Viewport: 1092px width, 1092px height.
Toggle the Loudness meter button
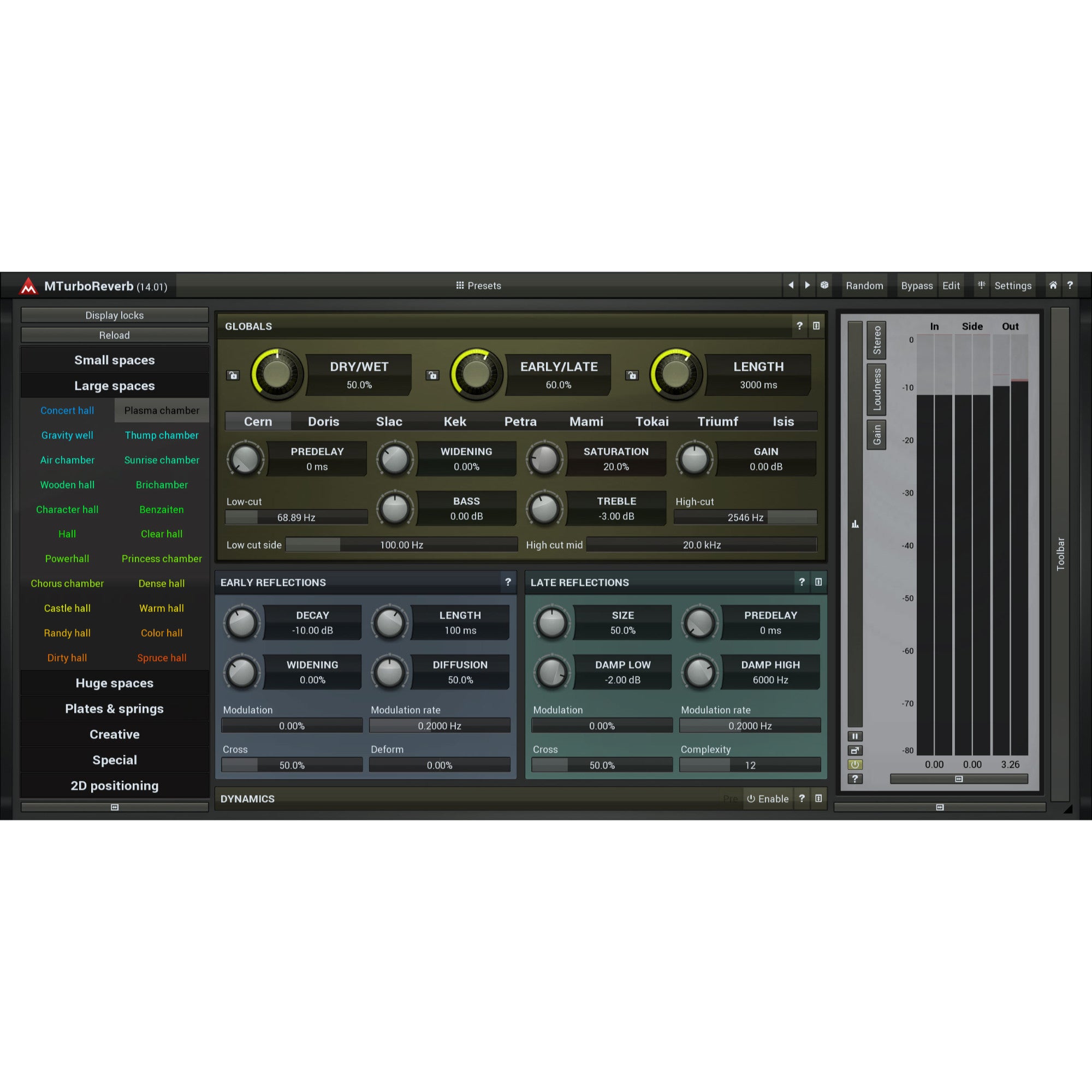[x=877, y=389]
